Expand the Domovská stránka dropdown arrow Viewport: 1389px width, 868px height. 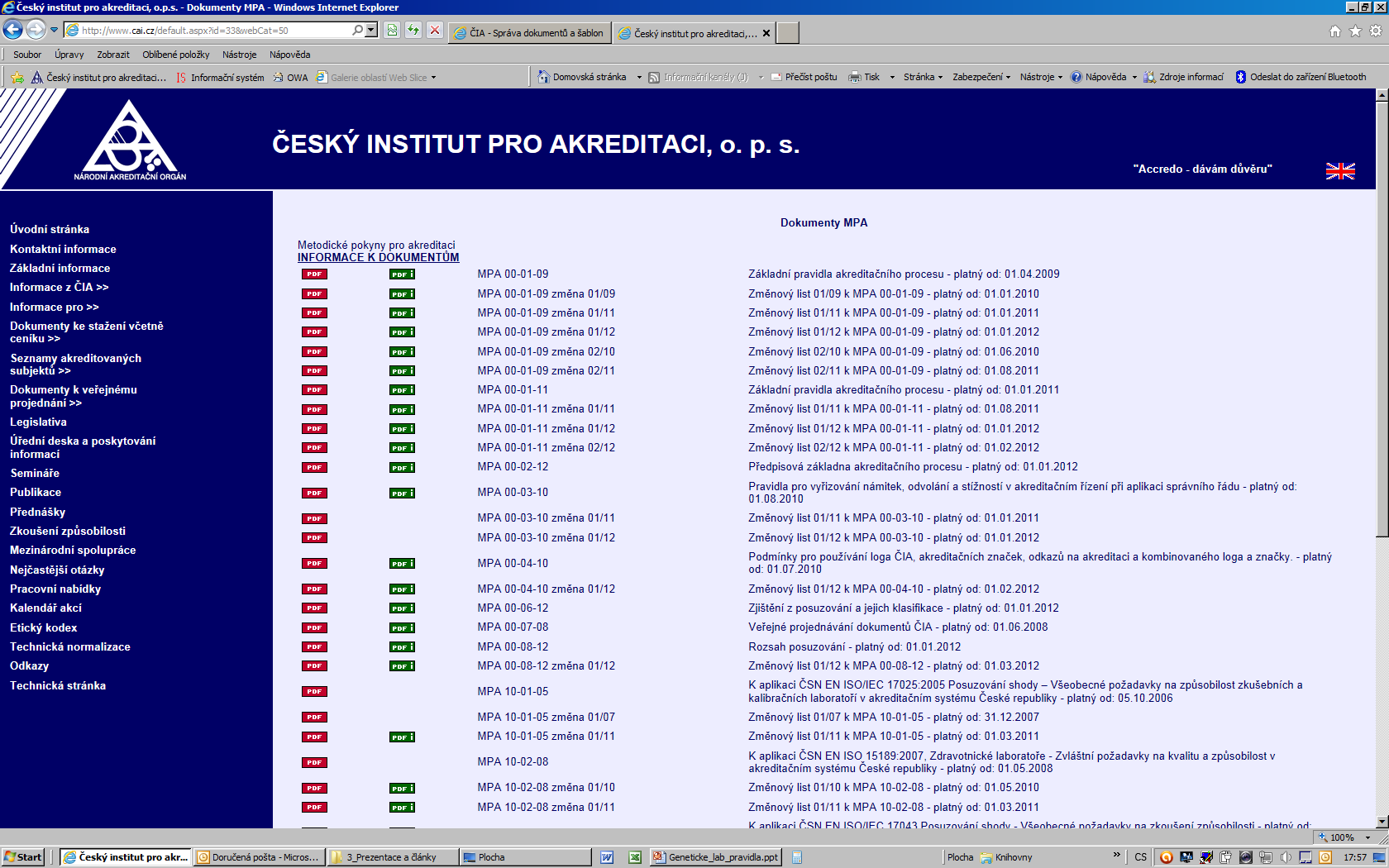[x=639, y=77]
